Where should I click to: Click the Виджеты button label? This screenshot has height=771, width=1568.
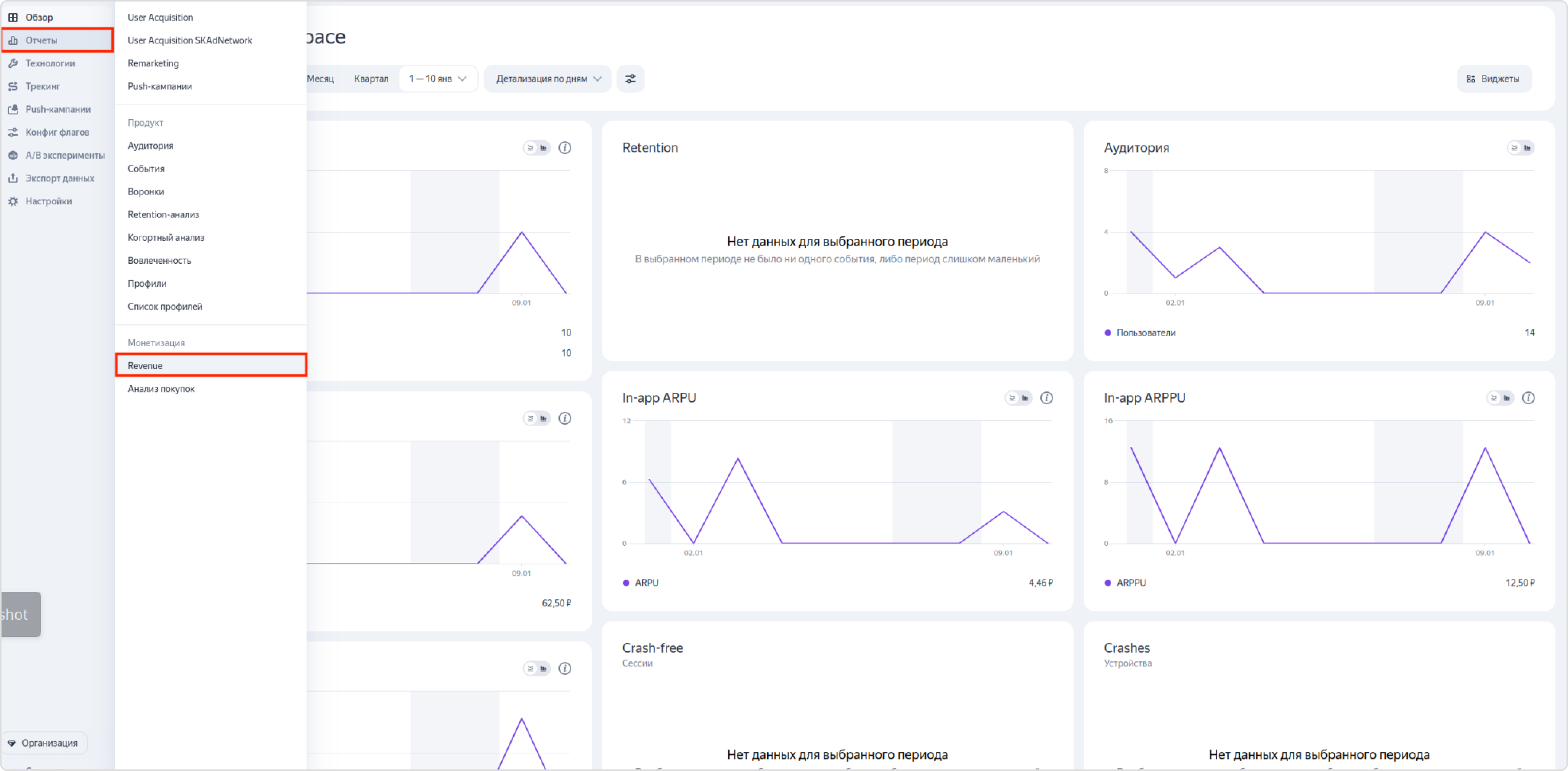[1500, 79]
